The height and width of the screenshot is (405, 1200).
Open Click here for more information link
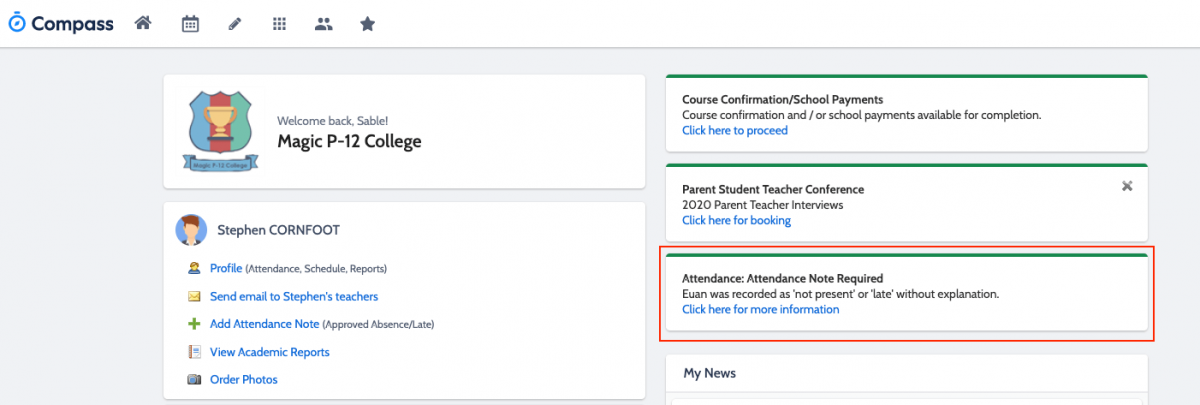tap(761, 309)
